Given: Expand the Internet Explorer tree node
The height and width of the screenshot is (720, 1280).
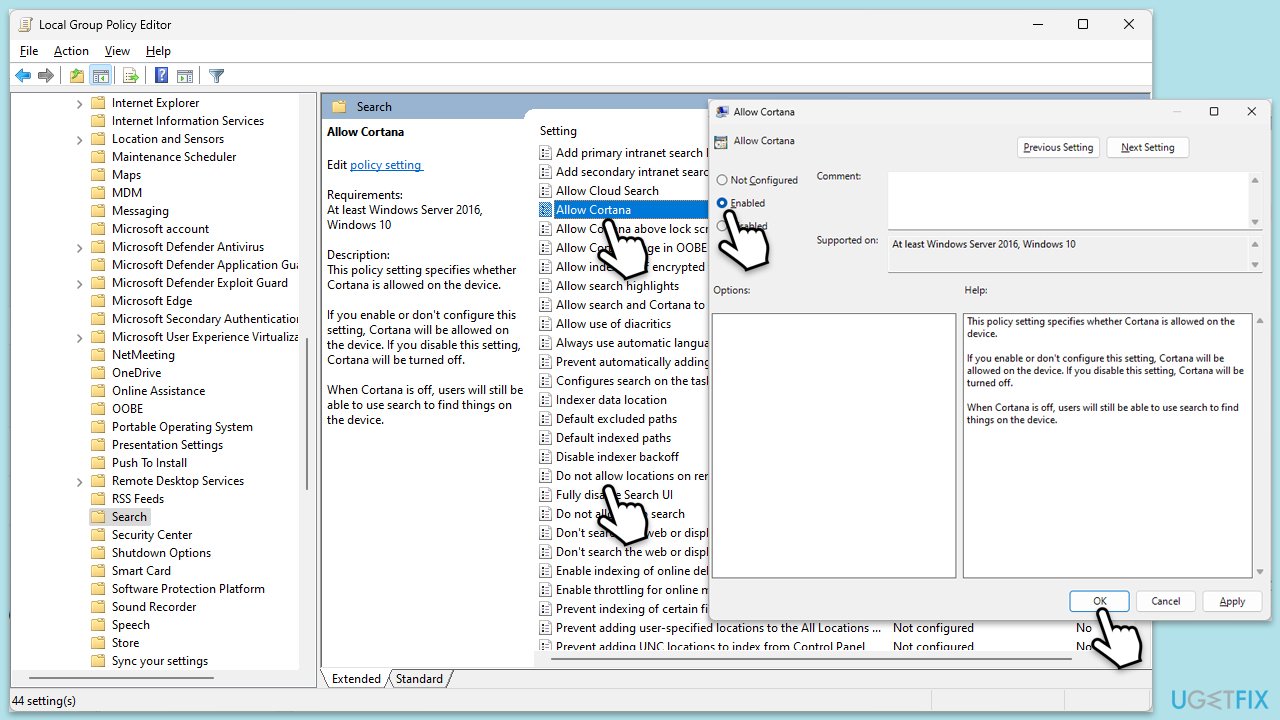Looking at the screenshot, I should (80, 103).
